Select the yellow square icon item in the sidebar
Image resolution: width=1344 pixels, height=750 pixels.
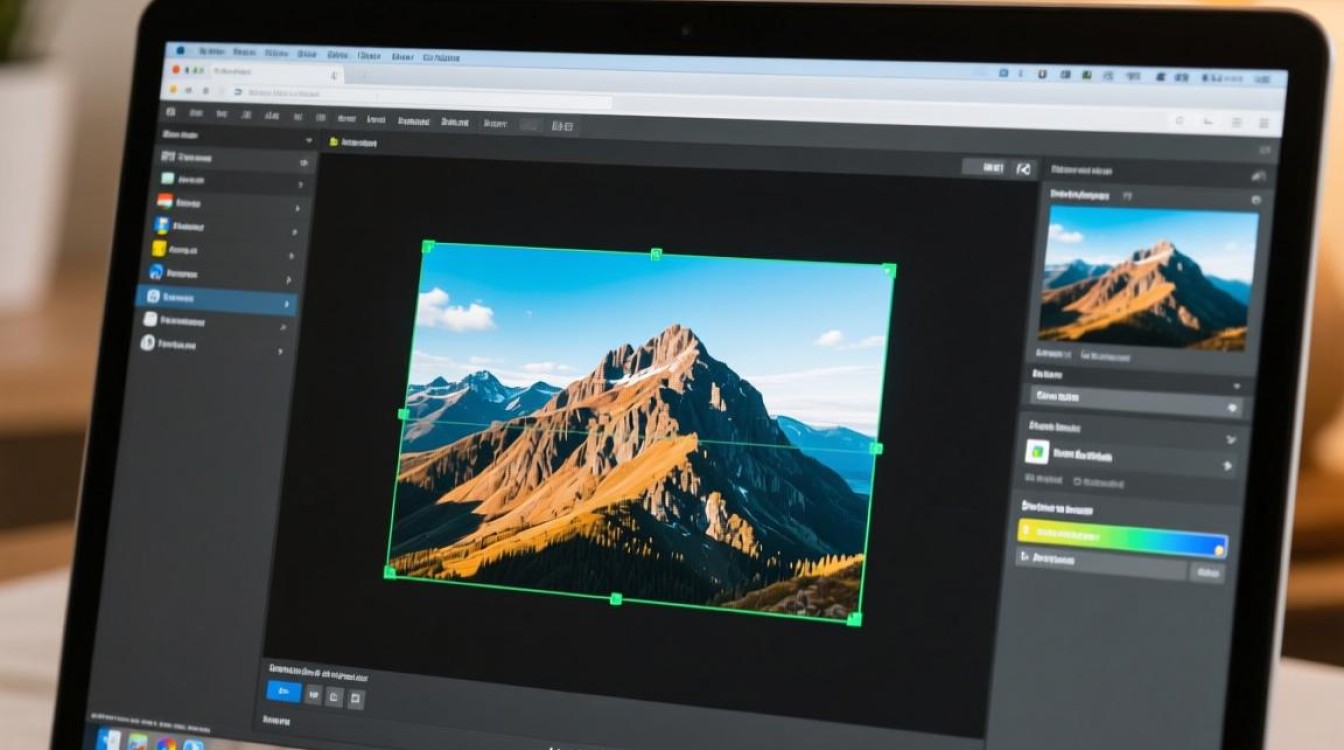(x=159, y=248)
